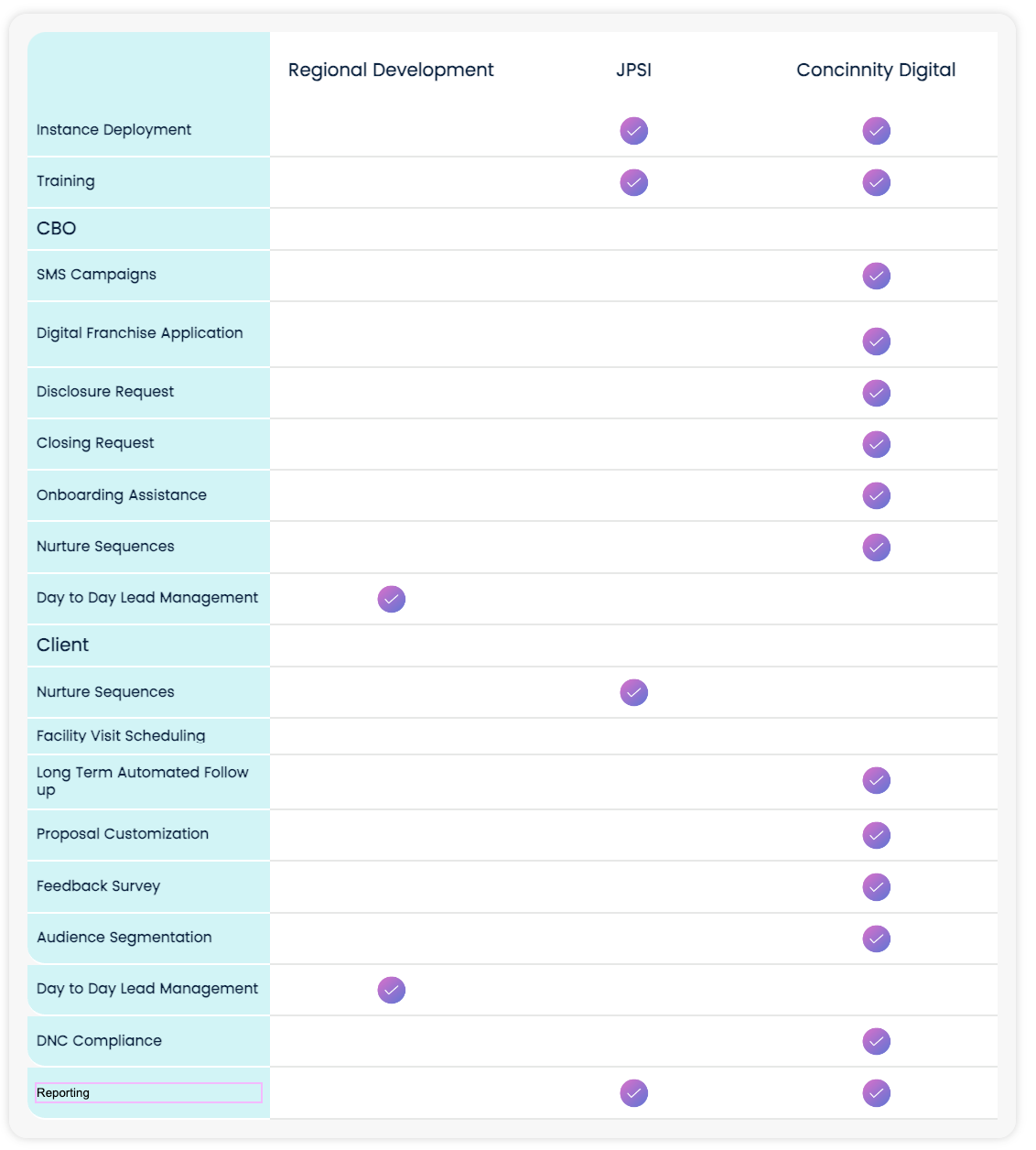Click the Digital Franchise Application checkmark

click(876, 342)
